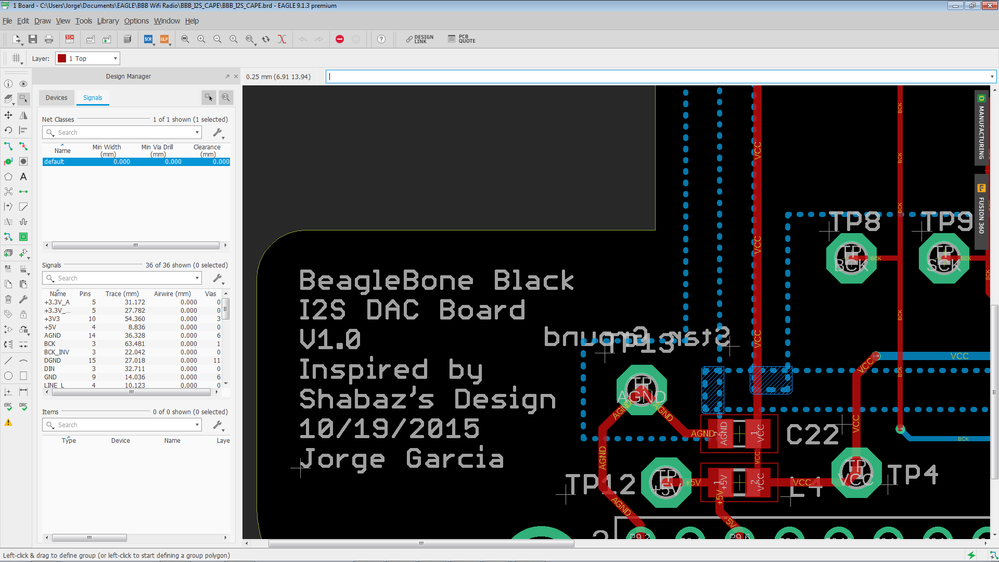Select the Ripup tool
This screenshot has width=999, height=562.
[x=24, y=146]
